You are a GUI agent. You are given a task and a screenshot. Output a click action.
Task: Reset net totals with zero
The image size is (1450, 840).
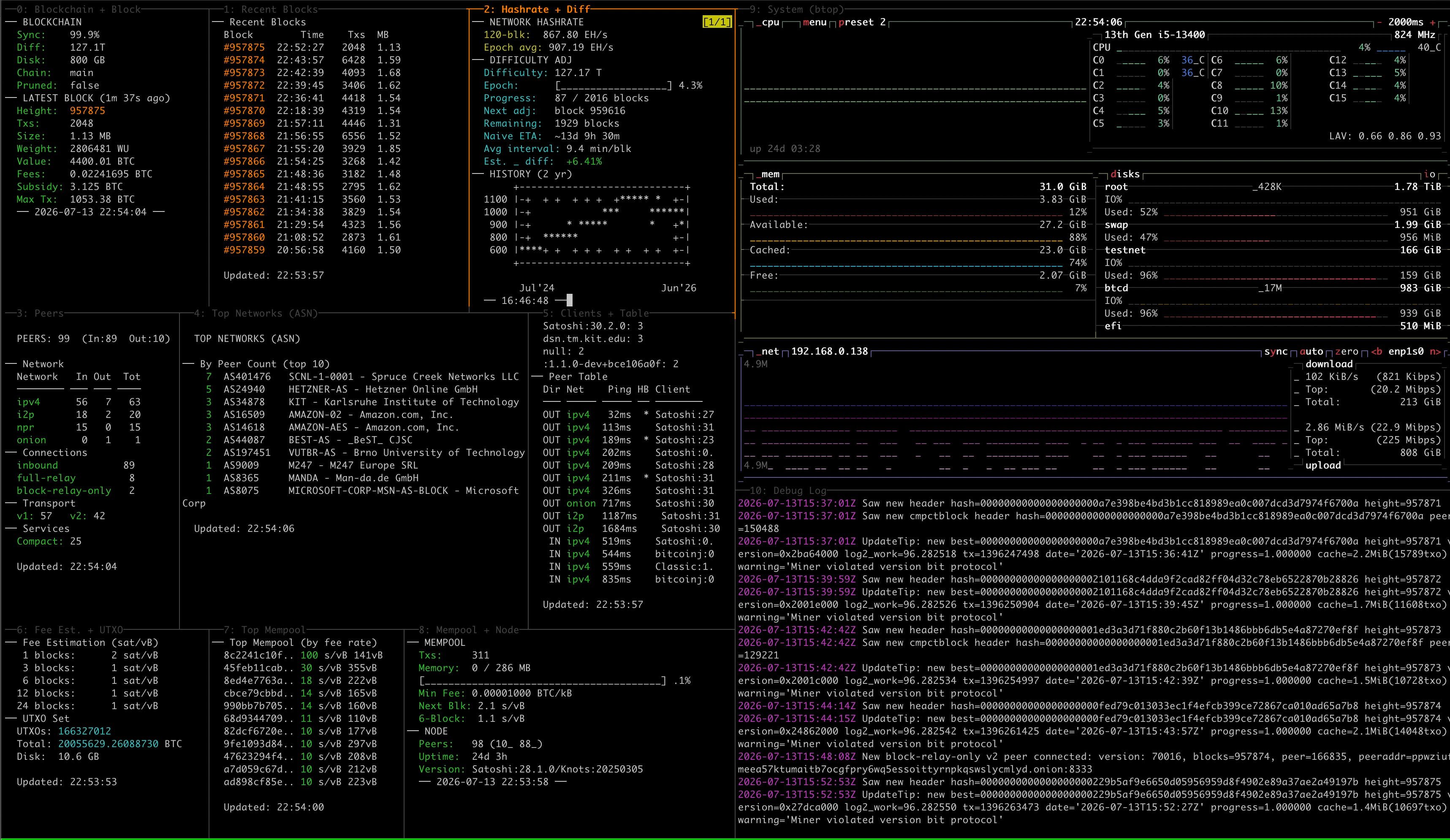coord(1347,352)
